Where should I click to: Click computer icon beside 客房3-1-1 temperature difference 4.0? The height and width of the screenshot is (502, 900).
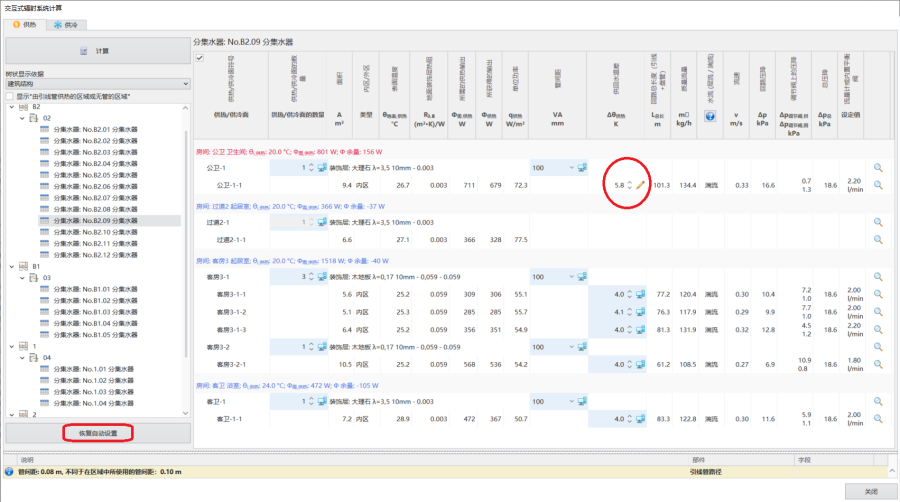pyautogui.click(x=641, y=294)
